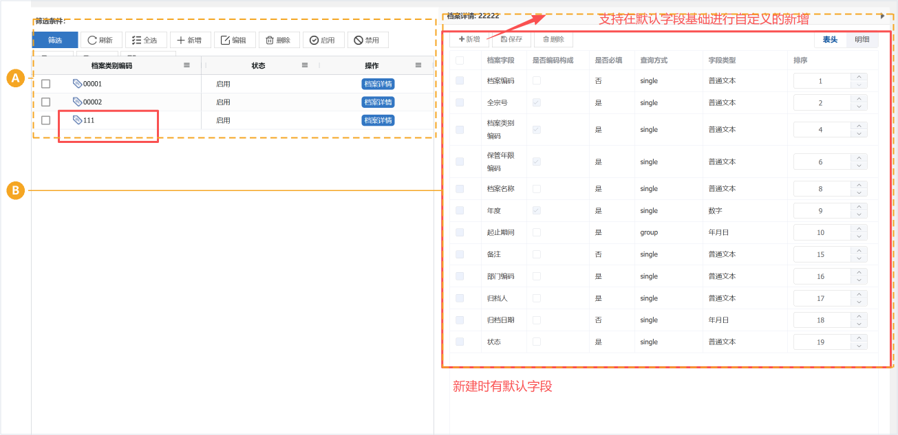Click 数字 field type in 年度 row

[715, 211]
